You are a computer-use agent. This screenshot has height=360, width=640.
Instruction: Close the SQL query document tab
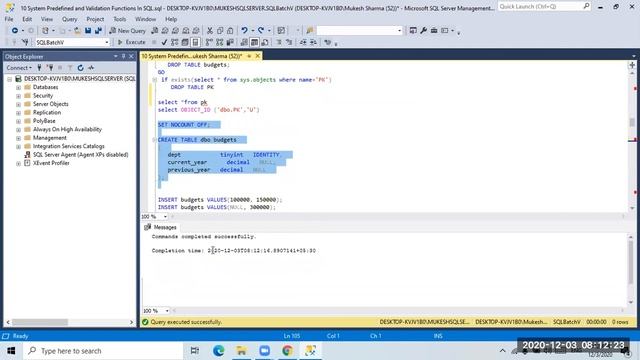[x=258, y=56]
